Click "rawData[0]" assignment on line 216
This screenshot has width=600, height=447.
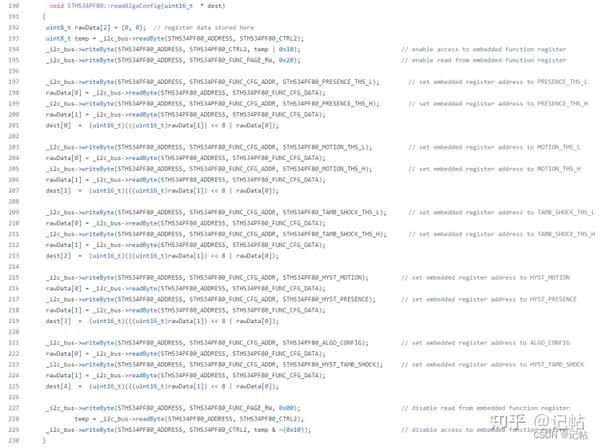pos(64,289)
